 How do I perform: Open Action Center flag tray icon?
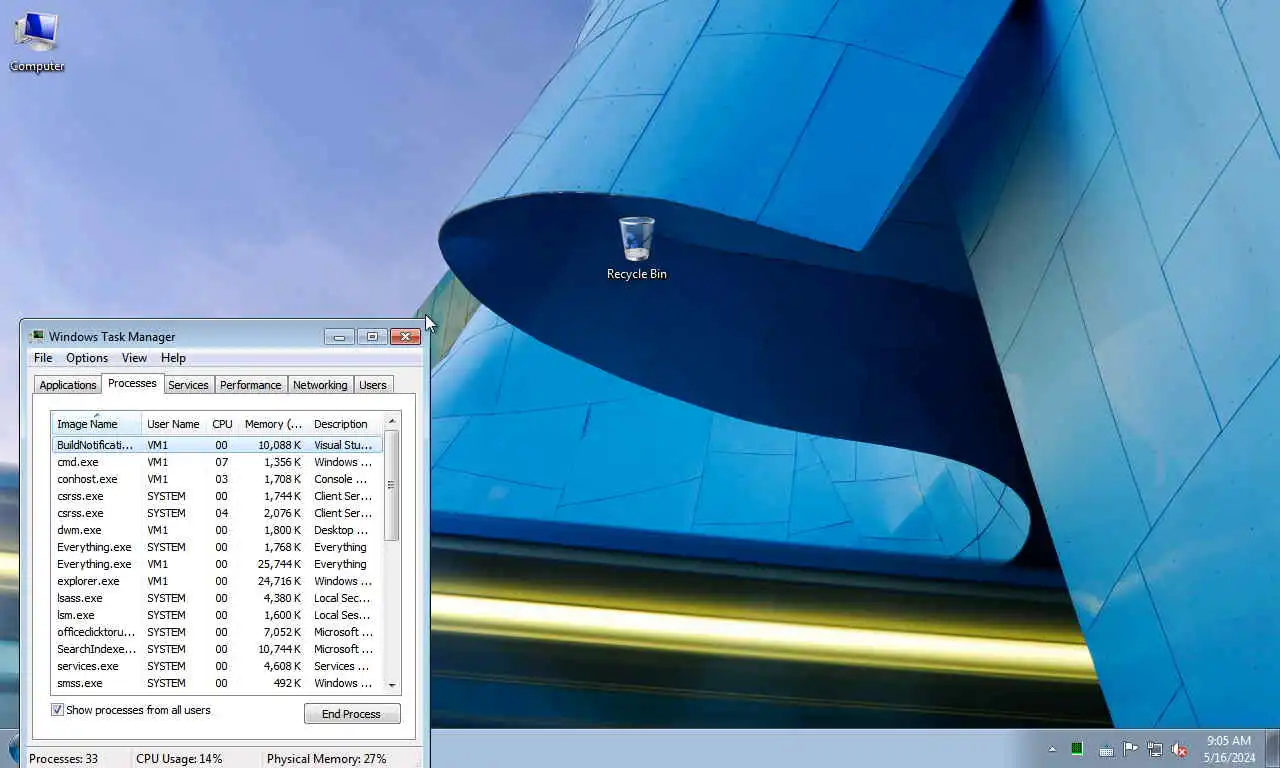tap(1130, 748)
